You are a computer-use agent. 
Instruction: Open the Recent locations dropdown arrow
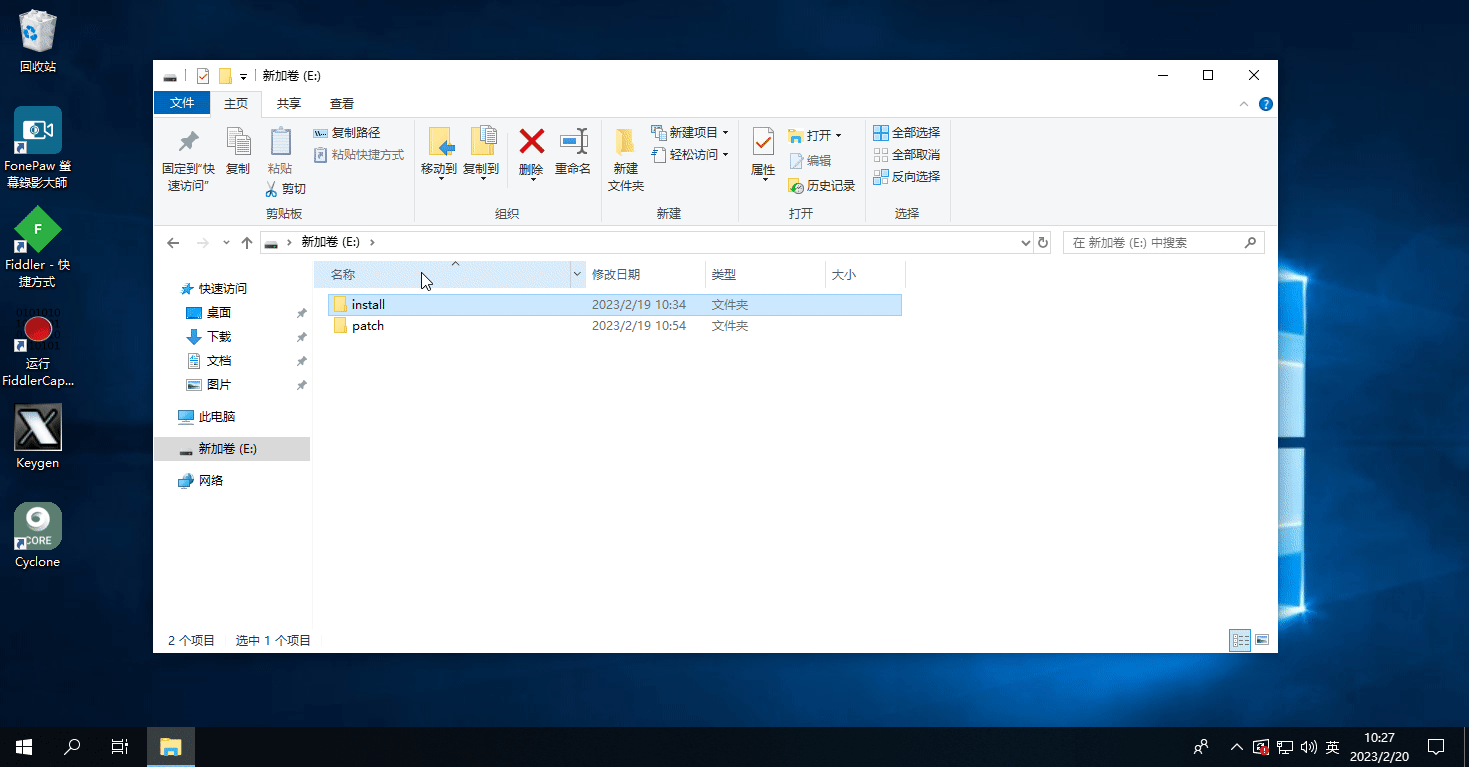click(226, 243)
